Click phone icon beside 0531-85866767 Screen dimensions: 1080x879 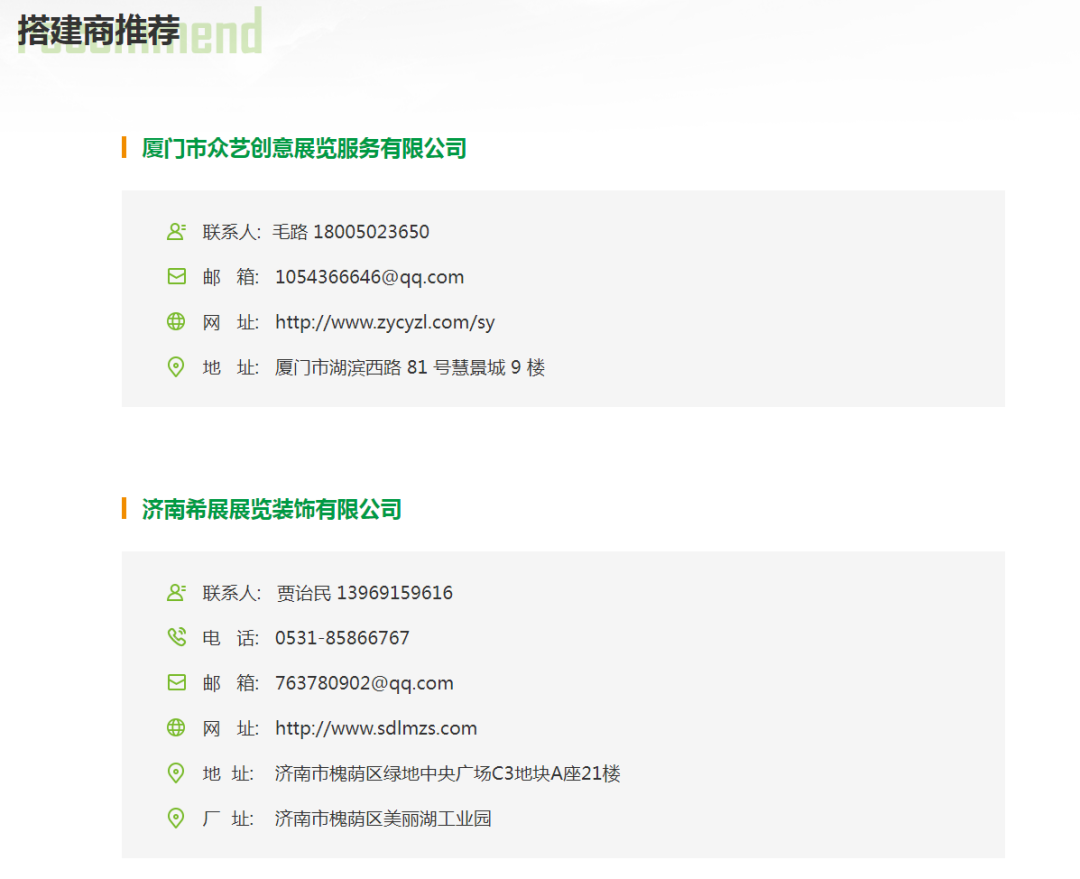tap(176, 637)
